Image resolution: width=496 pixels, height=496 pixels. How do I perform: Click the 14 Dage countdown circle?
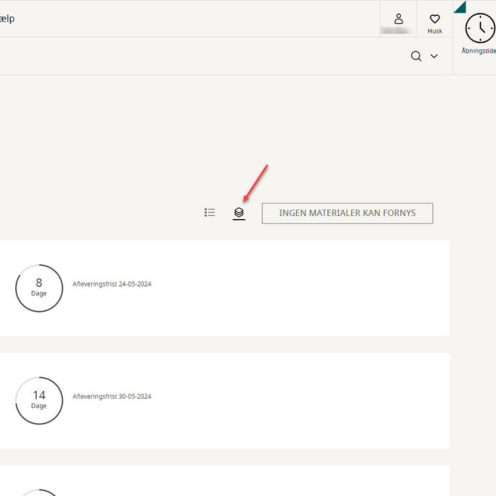(x=39, y=401)
